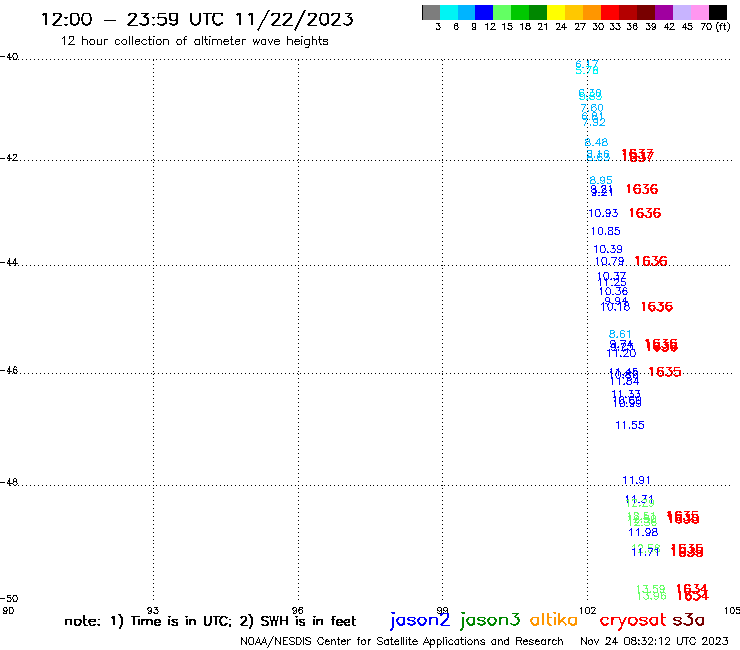
Task: Click the altika satellite legend label
Action: 554,620
